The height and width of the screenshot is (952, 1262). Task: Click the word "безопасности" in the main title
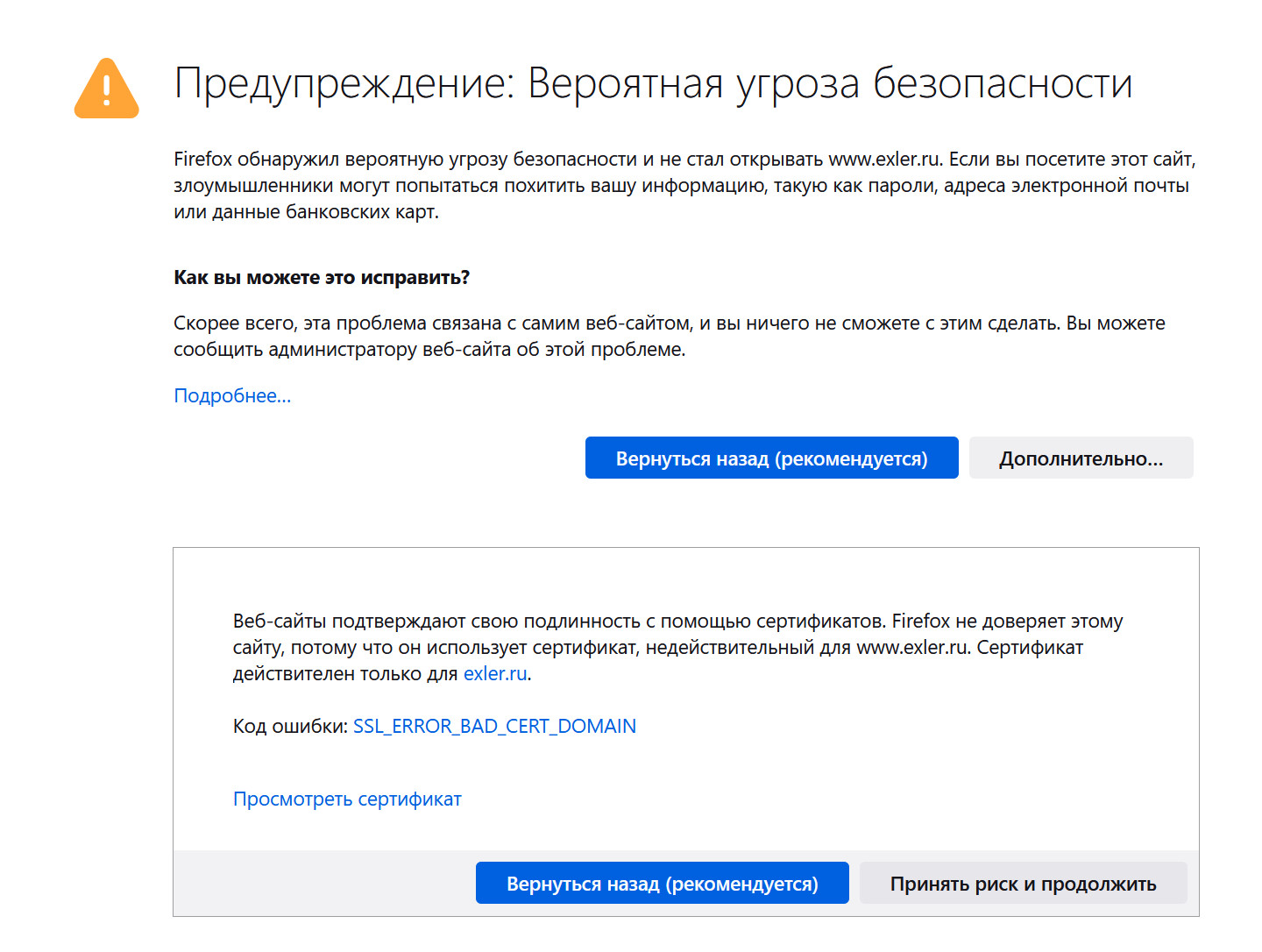click(x=1002, y=84)
